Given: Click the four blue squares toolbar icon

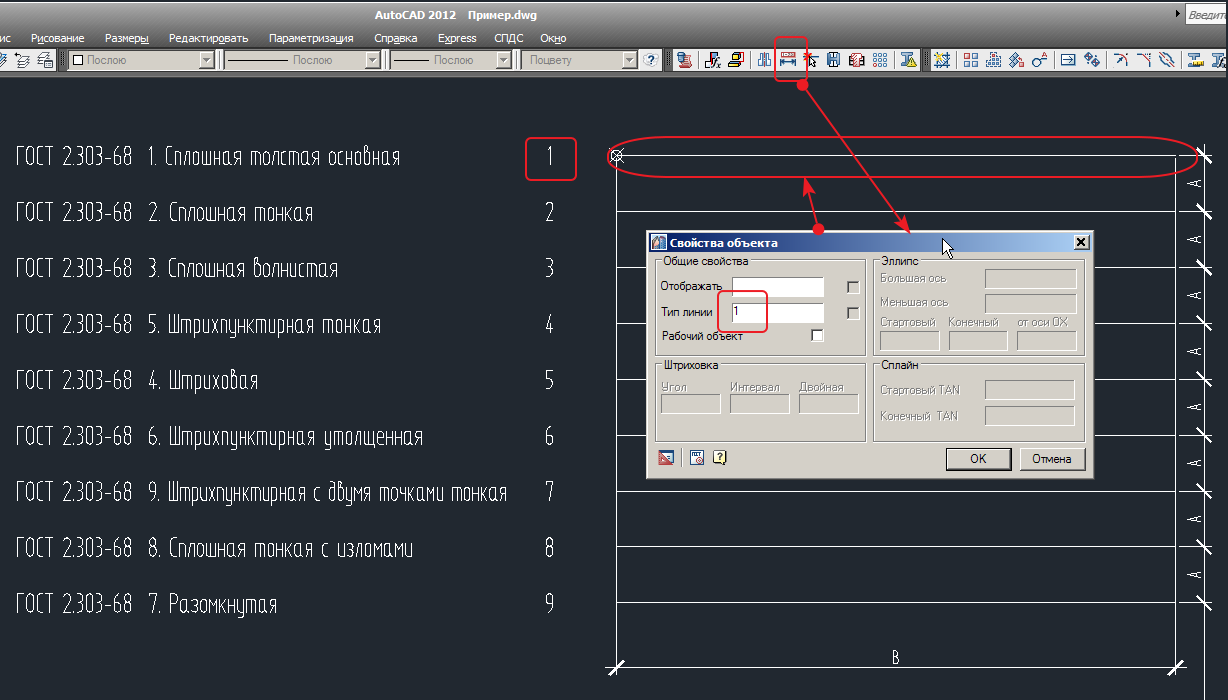Looking at the screenshot, I should click(x=971, y=60).
